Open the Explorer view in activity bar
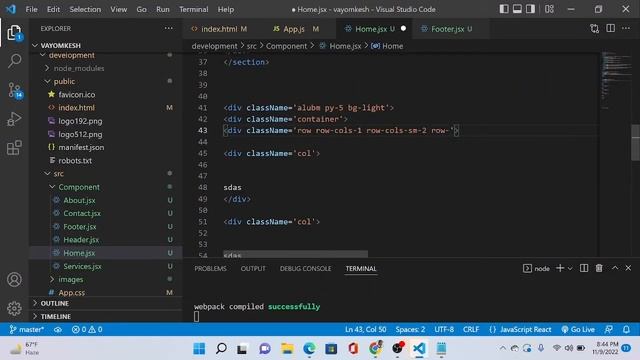Screen dimensions: 640x360 coord(14,32)
